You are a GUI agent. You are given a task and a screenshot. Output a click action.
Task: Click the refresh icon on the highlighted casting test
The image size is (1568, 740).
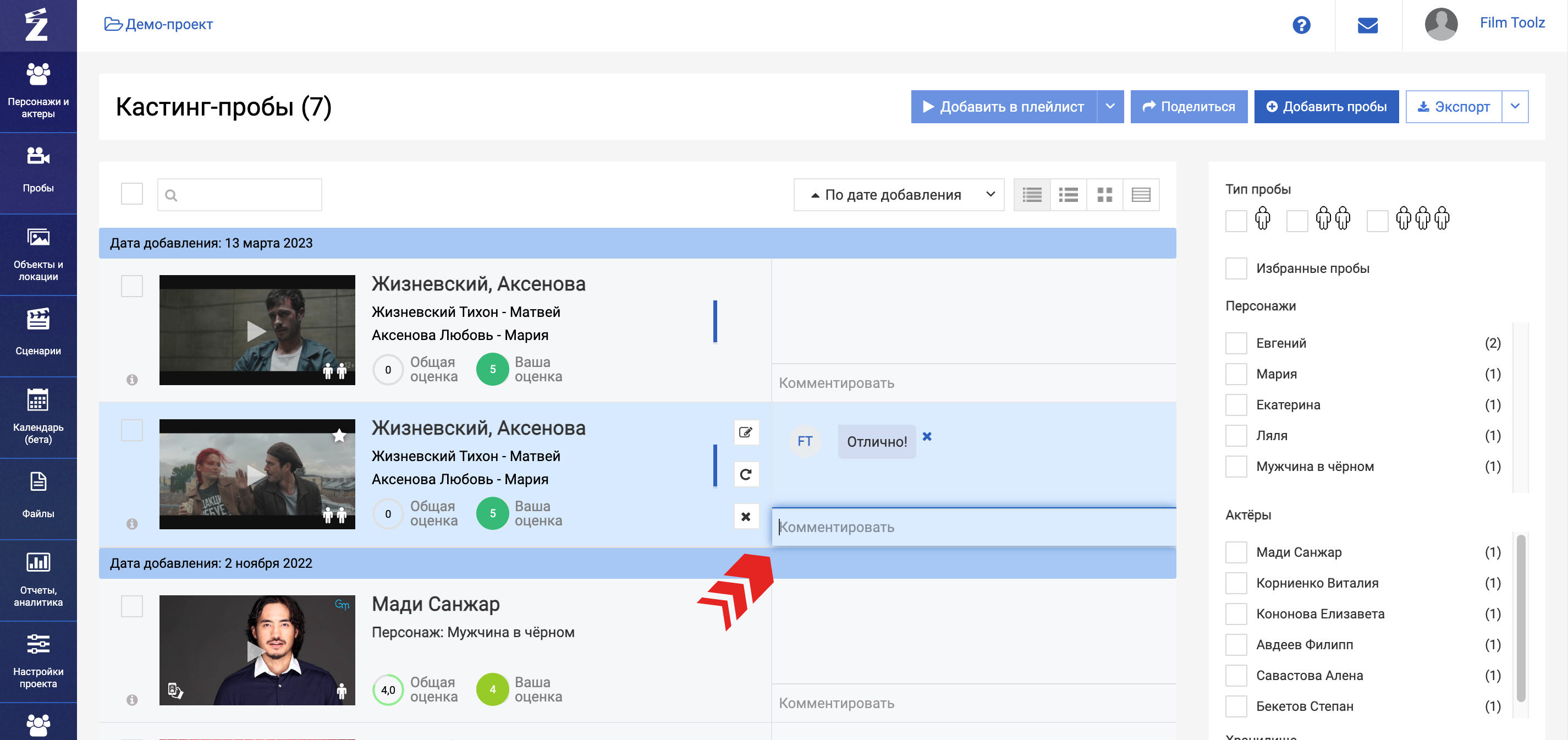point(746,474)
